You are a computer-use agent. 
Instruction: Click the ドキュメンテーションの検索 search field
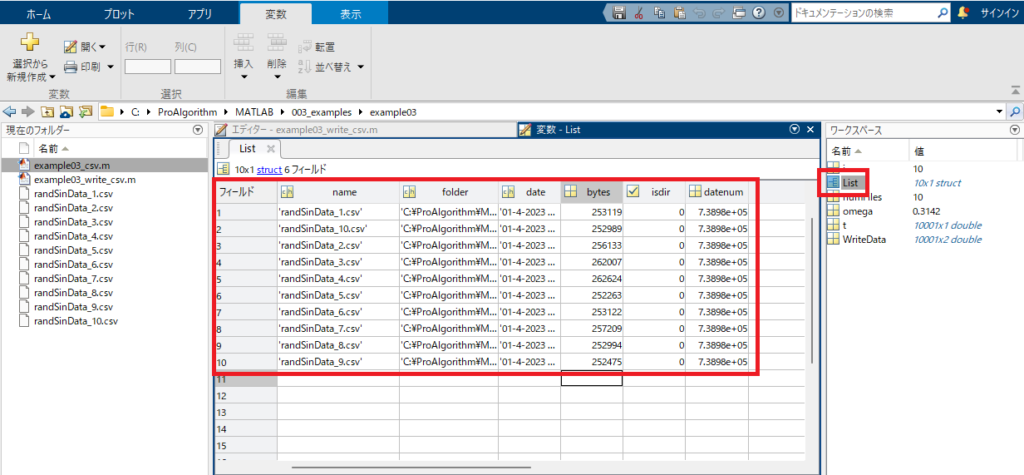[862, 13]
